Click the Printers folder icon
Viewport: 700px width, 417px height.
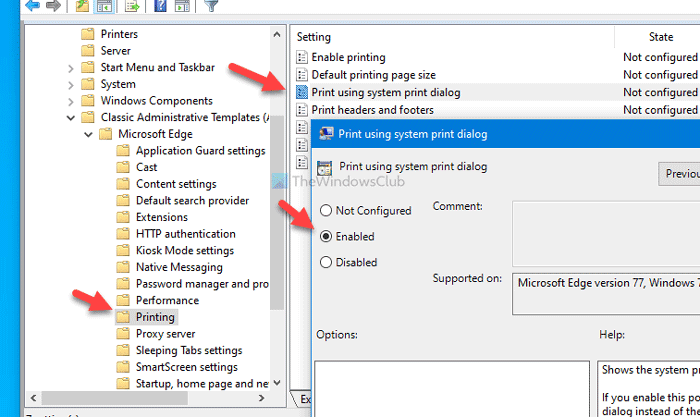88,34
